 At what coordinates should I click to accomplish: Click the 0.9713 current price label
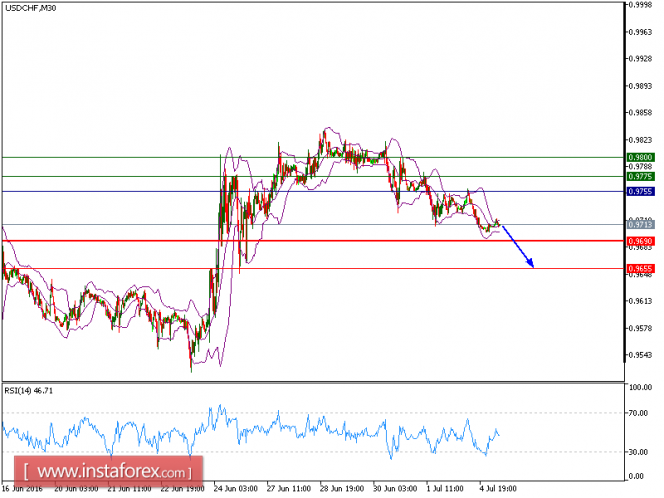640,224
